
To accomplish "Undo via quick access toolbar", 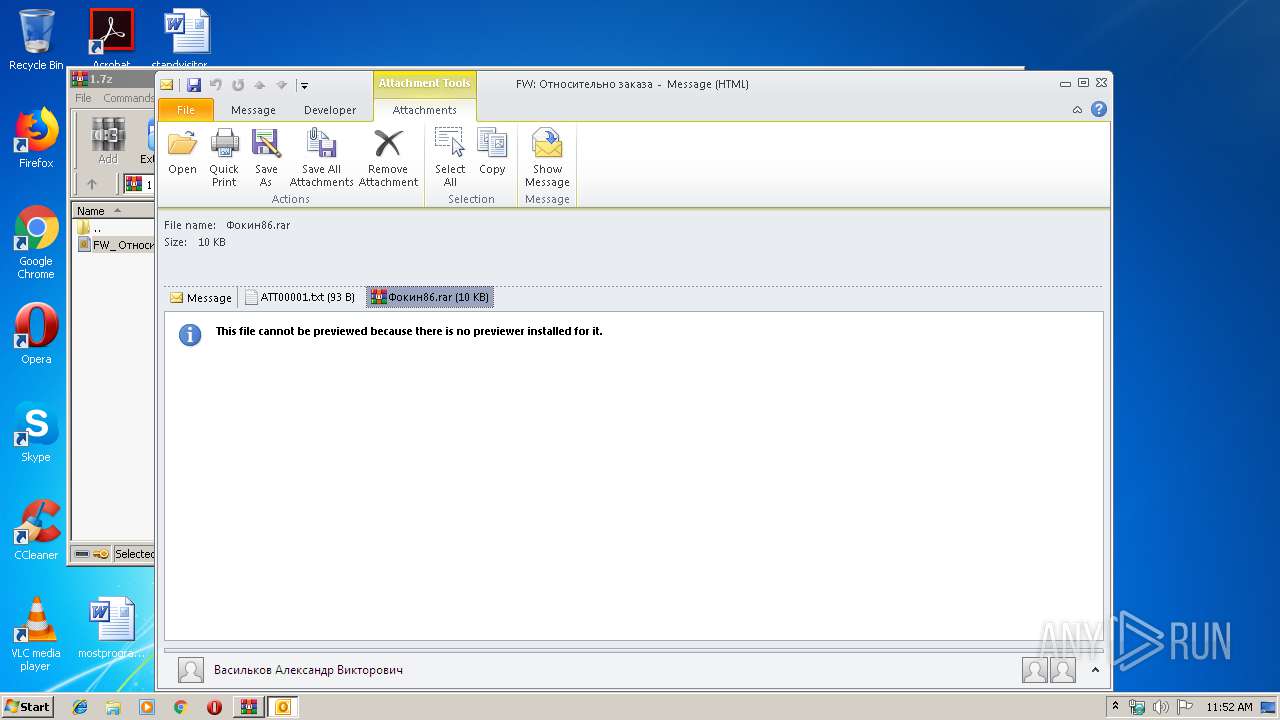I will coord(215,85).
